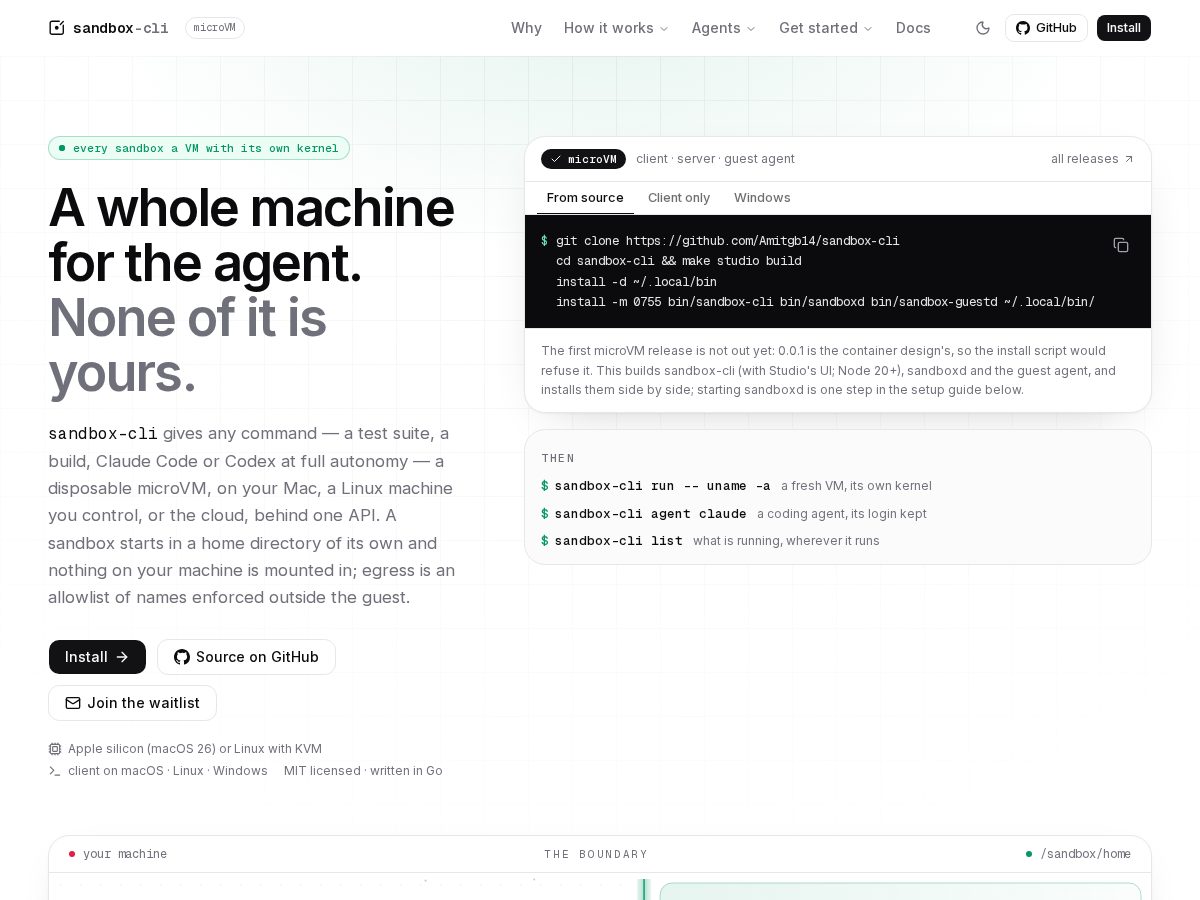1200x900 pixels.
Task: Open the Why nav item
Action: pyautogui.click(x=526, y=28)
